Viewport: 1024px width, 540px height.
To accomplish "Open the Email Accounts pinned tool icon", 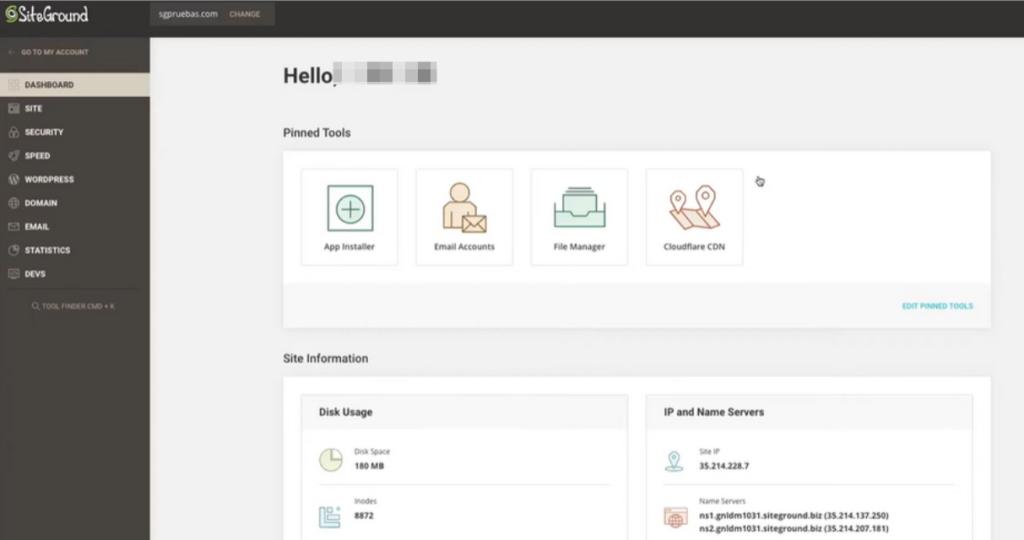I will tap(464, 209).
